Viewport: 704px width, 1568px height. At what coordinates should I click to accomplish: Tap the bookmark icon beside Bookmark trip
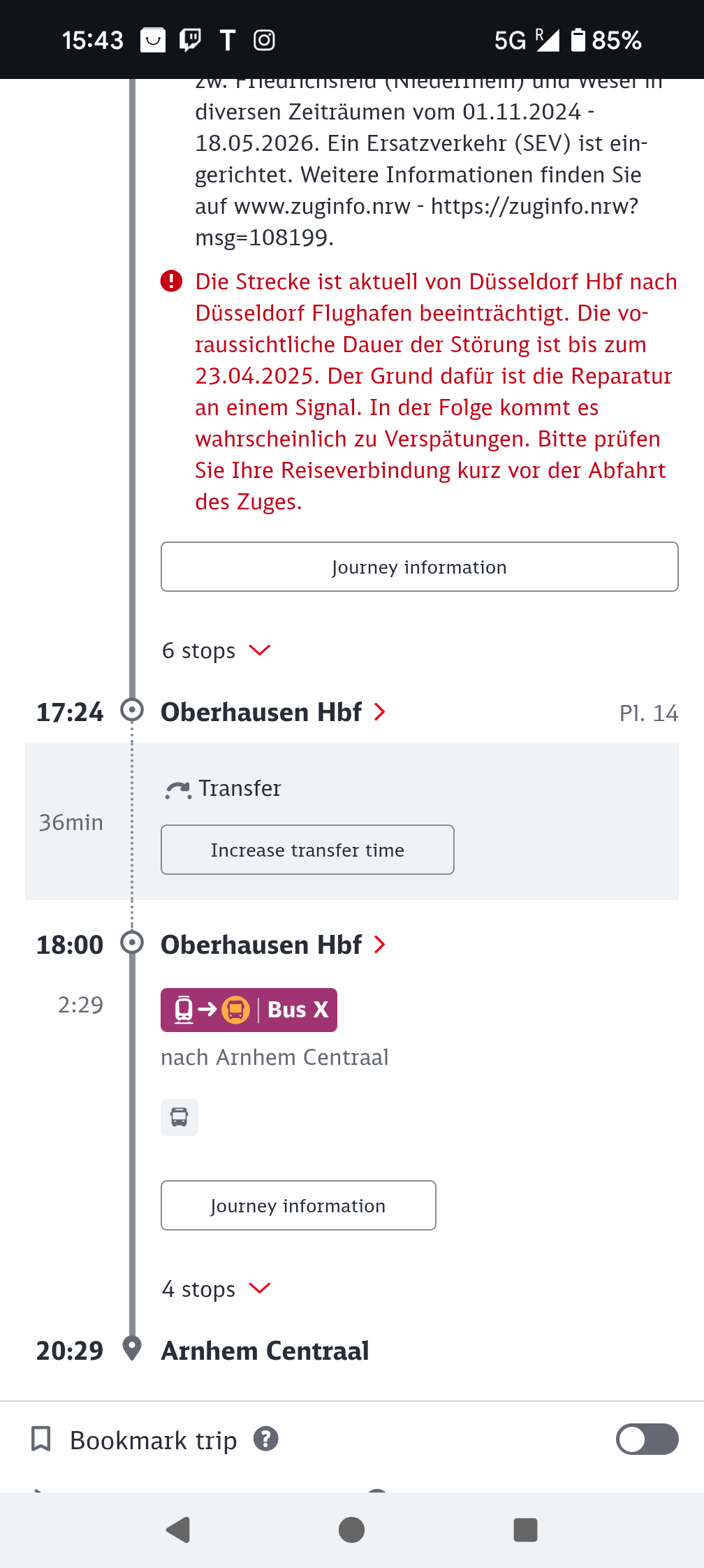pyautogui.click(x=41, y=1439)
